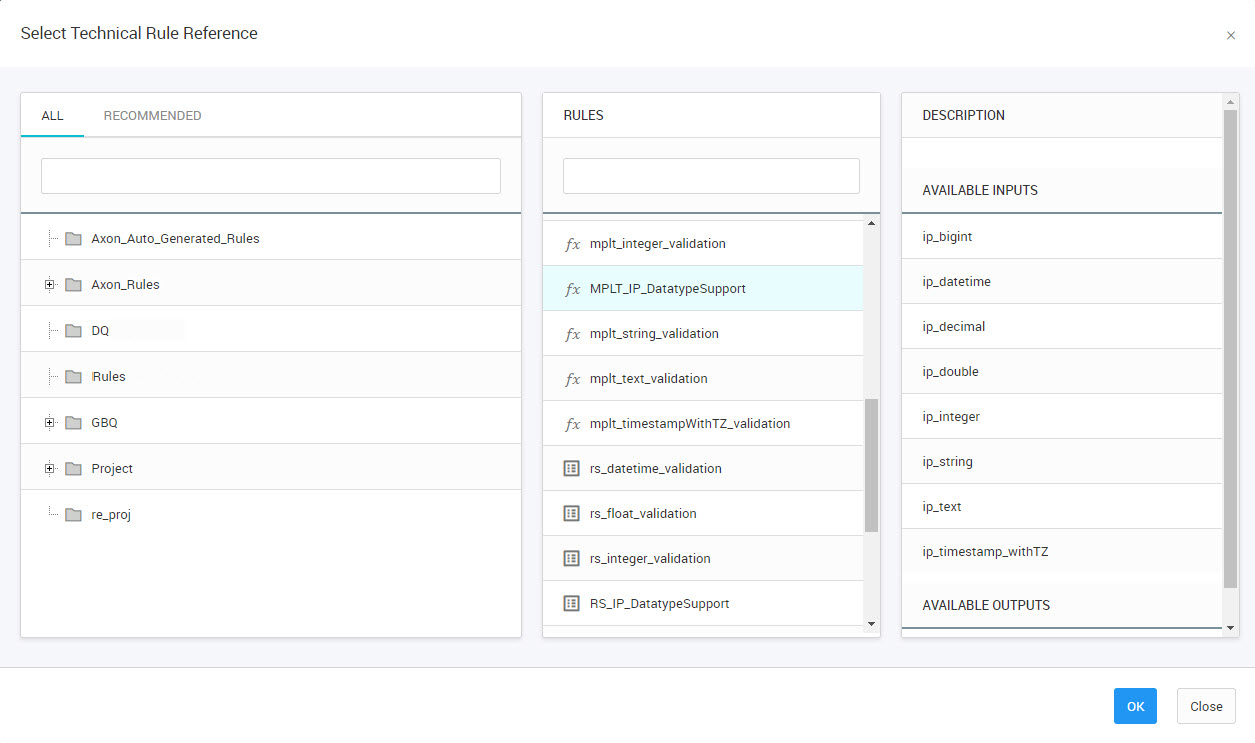The width and height of the screenshot is (1255, 743).
Task: Click rules list scroll-down arrow
Action: pos(871,624)
